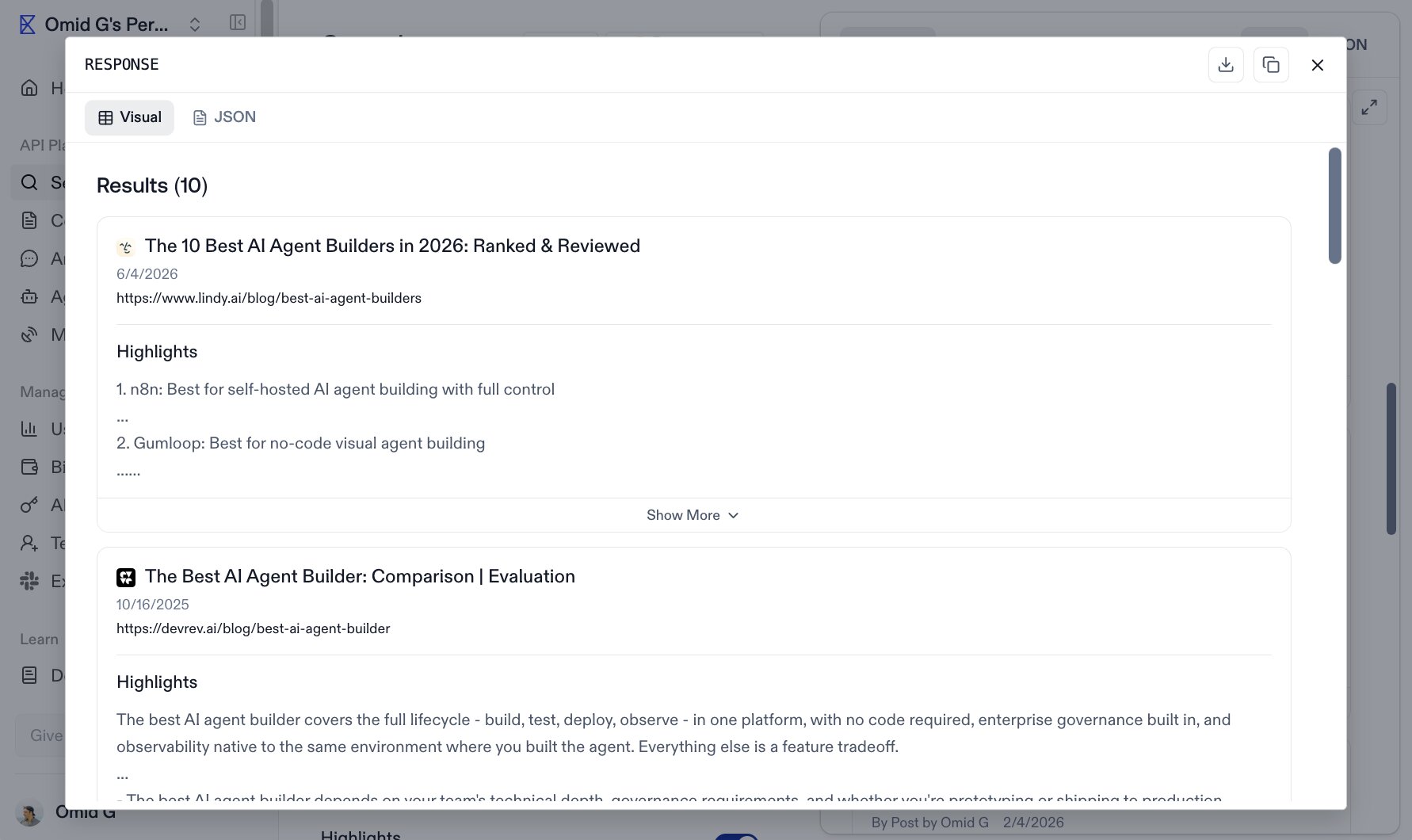The height and width of the screenshot is (840, 1412).
Task: Click the 'By Post by Omid G' text behind the dialog
Action: click(930, 823)
